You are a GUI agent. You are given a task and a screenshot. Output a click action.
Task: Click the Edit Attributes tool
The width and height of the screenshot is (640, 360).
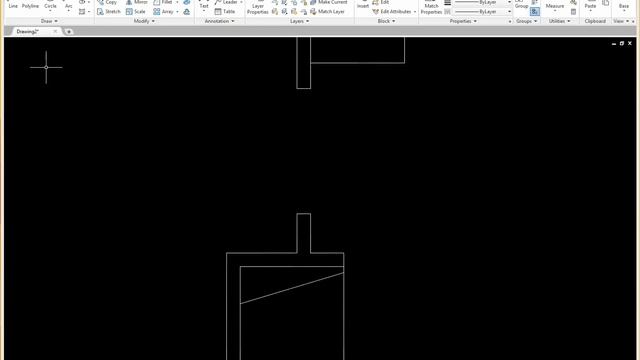[x=391, y=12]
